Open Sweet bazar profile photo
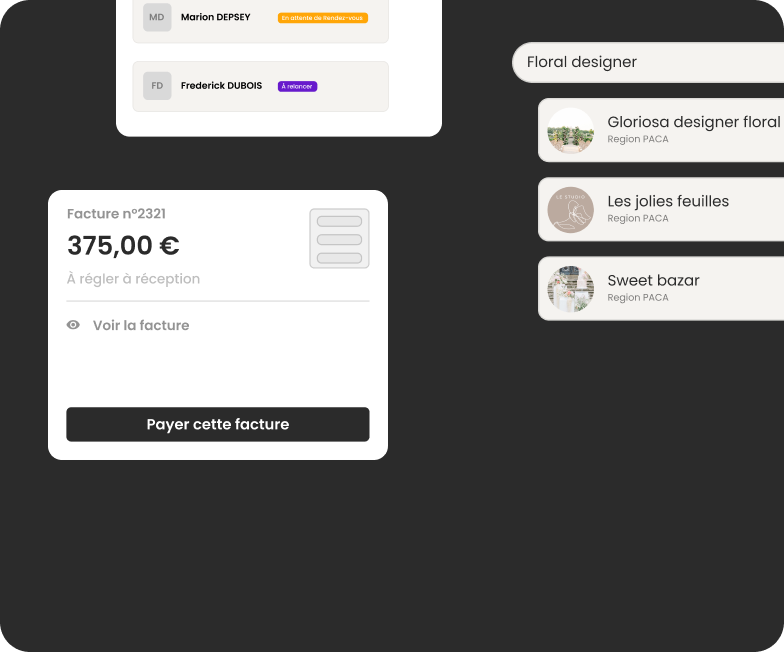 pyautogui.click(x=570, y=289)
